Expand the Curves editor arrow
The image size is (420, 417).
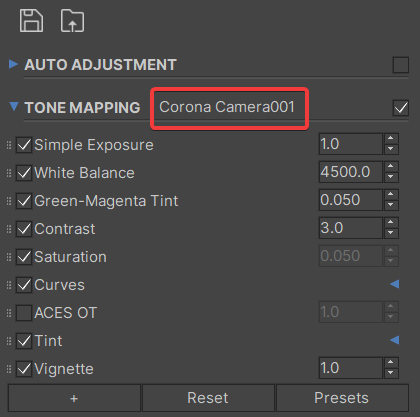click(395, 284)
